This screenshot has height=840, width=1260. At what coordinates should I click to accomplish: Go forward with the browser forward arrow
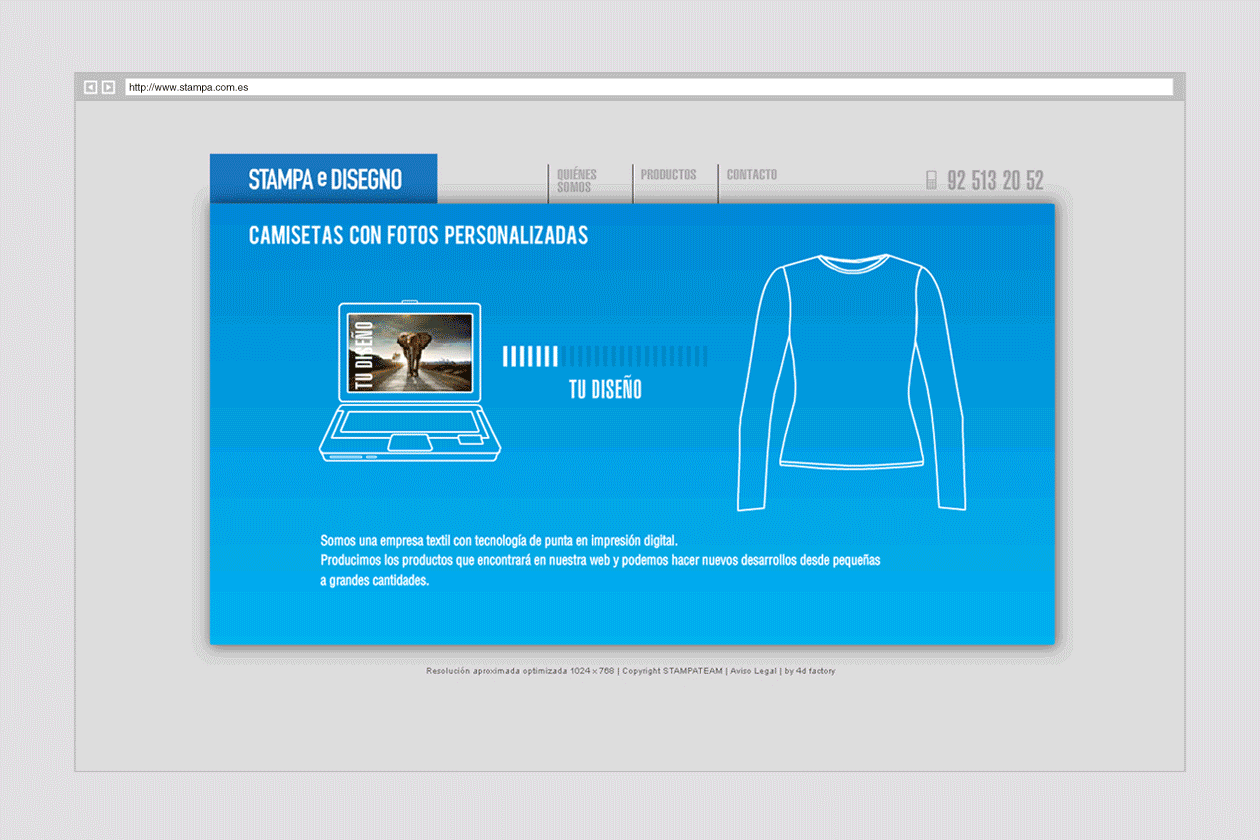(108, 87)
